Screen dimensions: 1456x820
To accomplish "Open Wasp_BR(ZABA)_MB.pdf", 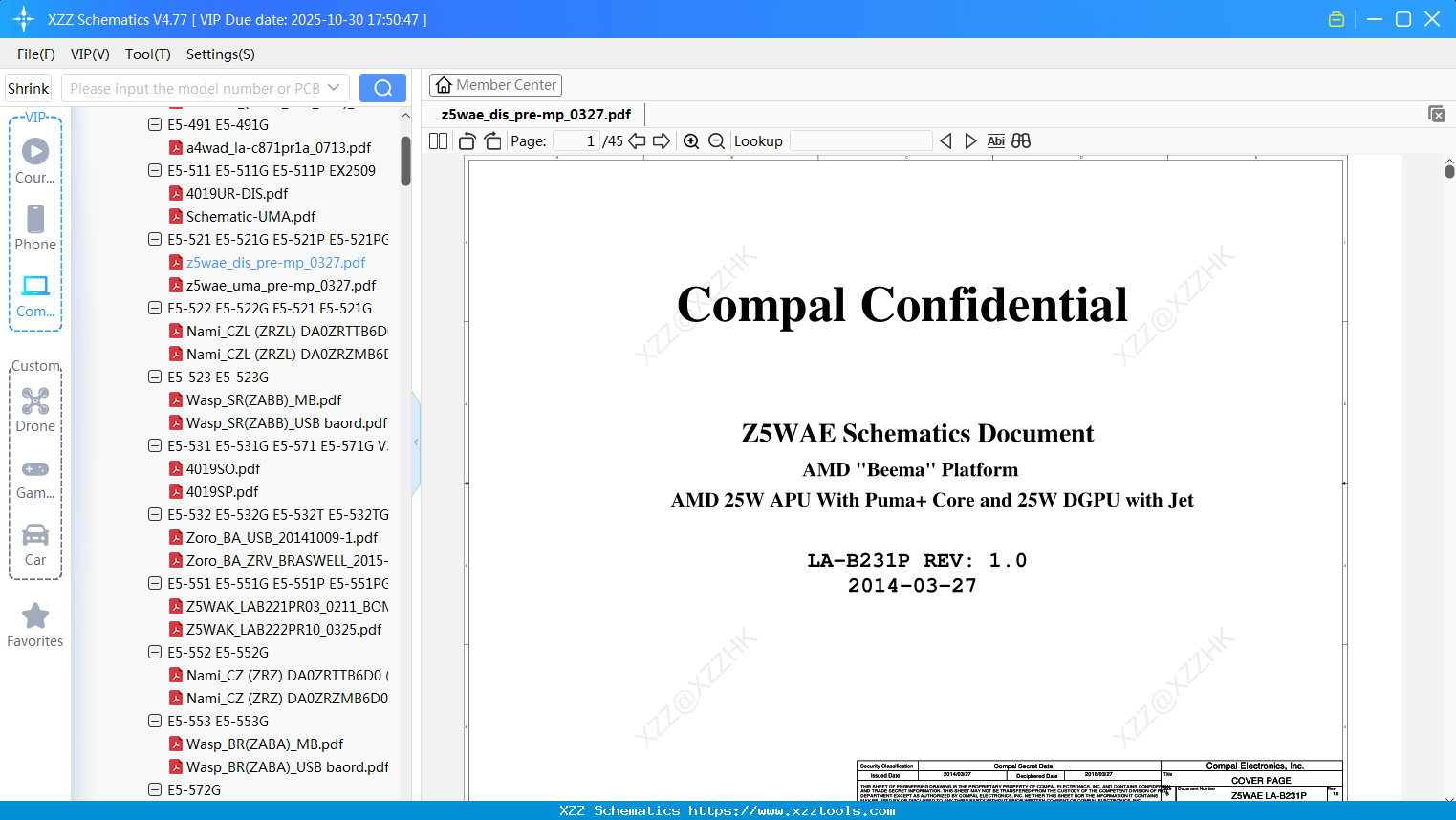I will (265, 744).
